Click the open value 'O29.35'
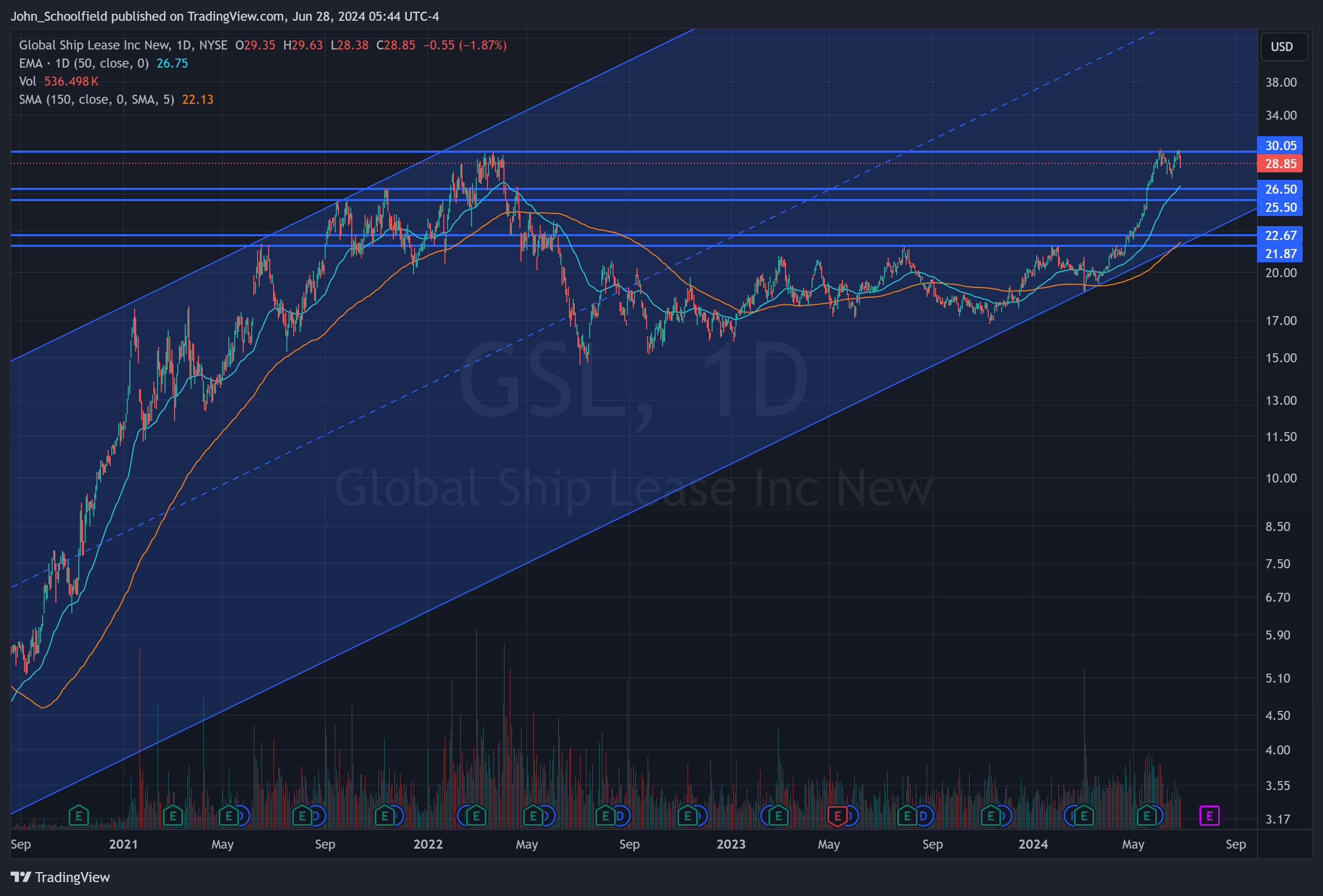1323x896 pixels. (x=255, y=45)
